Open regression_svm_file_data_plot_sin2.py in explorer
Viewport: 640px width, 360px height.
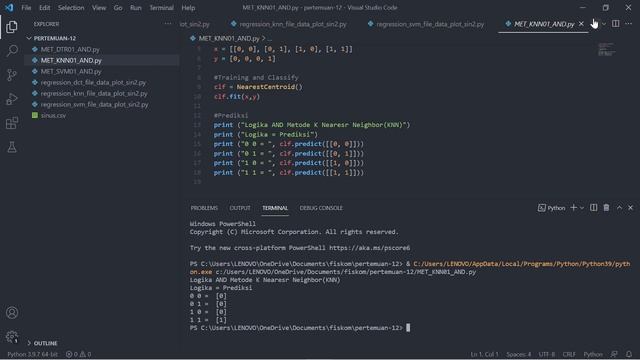point(94,104)
